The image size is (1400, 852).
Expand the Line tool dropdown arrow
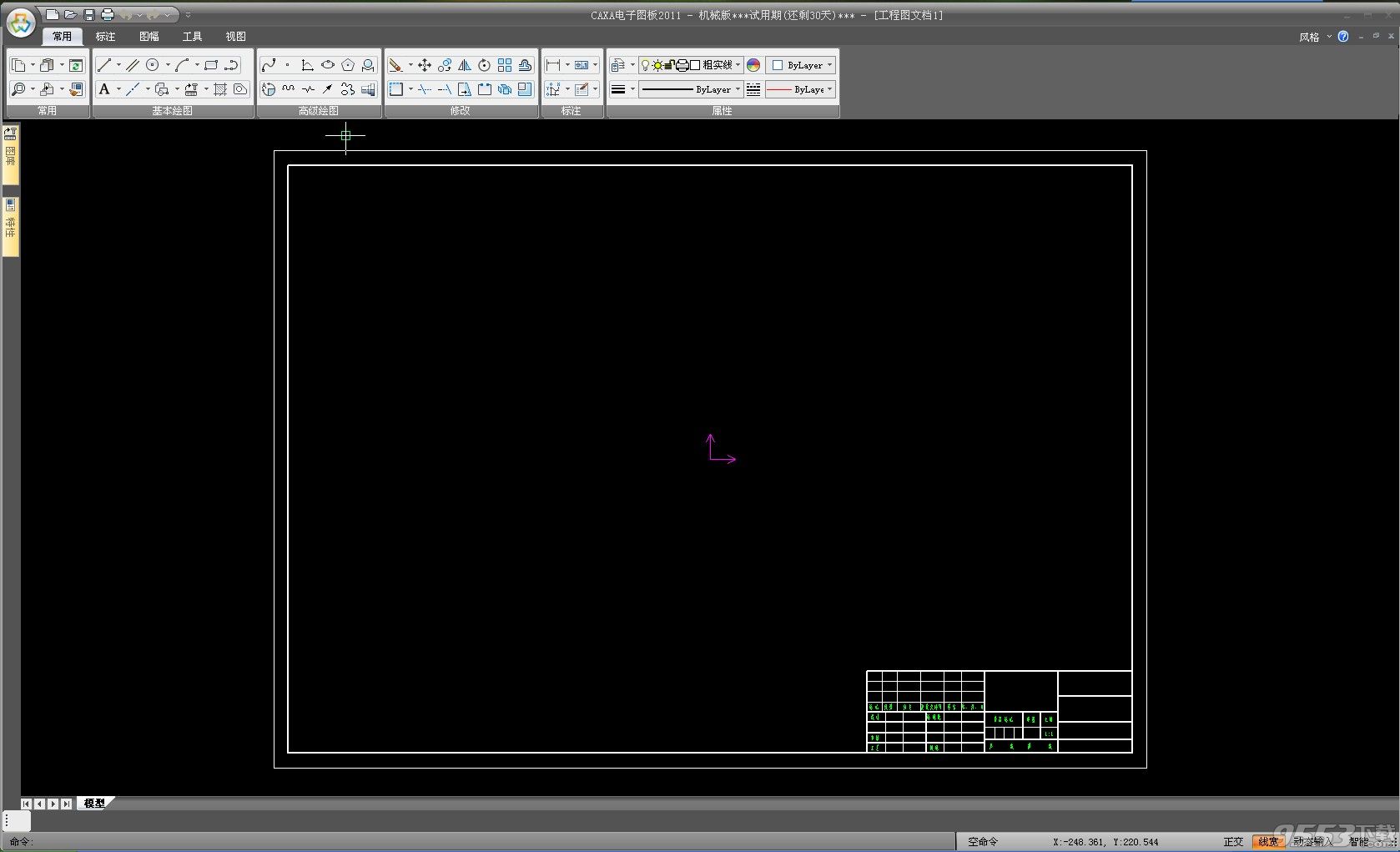(x=118, y=65)
